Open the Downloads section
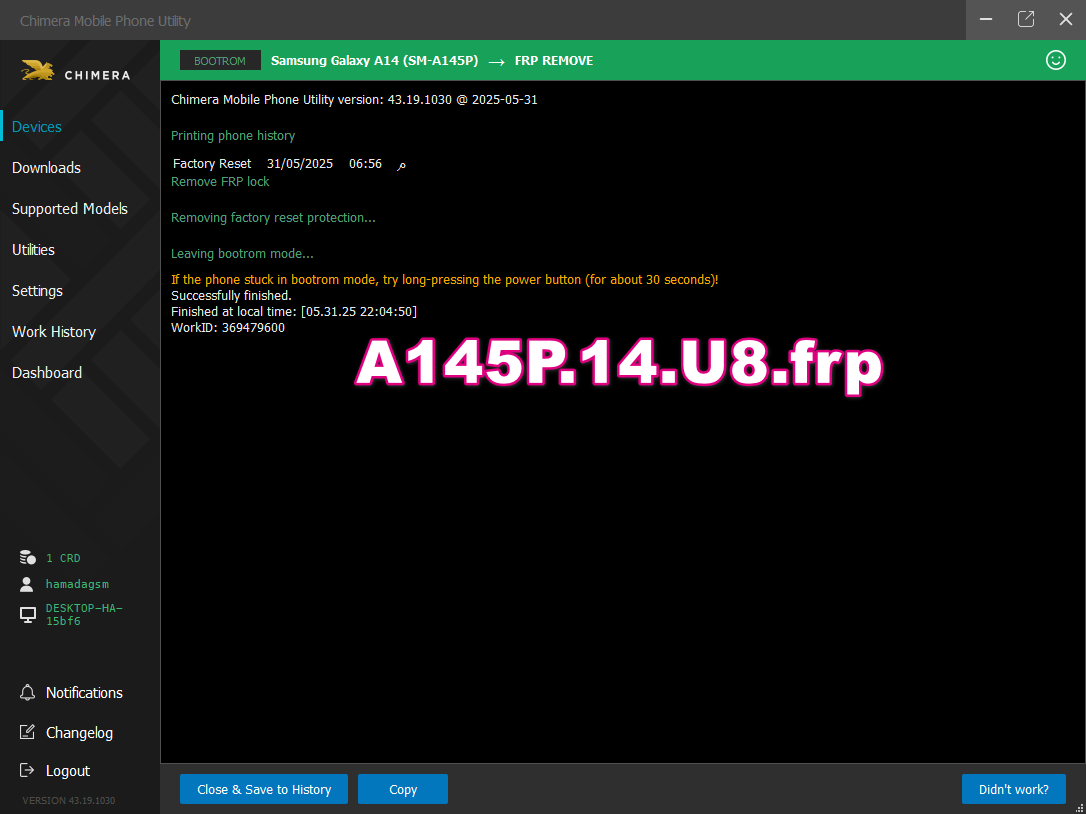This screenshot has height=814, width=1086. coord(46,168)
